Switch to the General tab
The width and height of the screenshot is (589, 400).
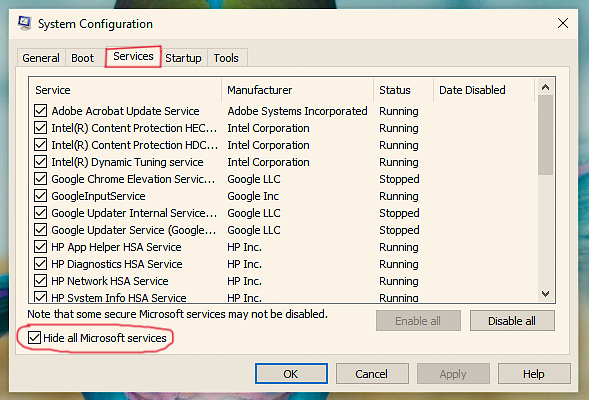pos(41,58)
